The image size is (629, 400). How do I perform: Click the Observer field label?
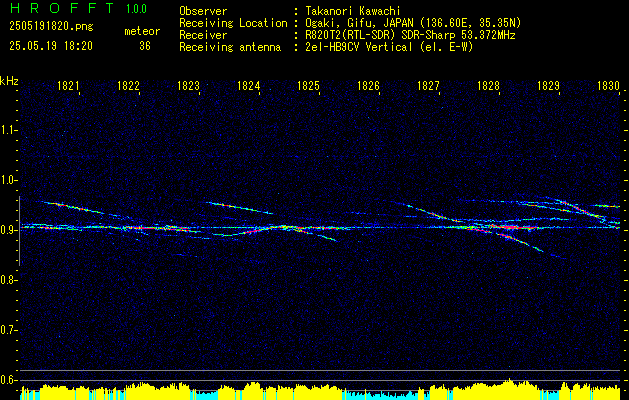point(203,11)
